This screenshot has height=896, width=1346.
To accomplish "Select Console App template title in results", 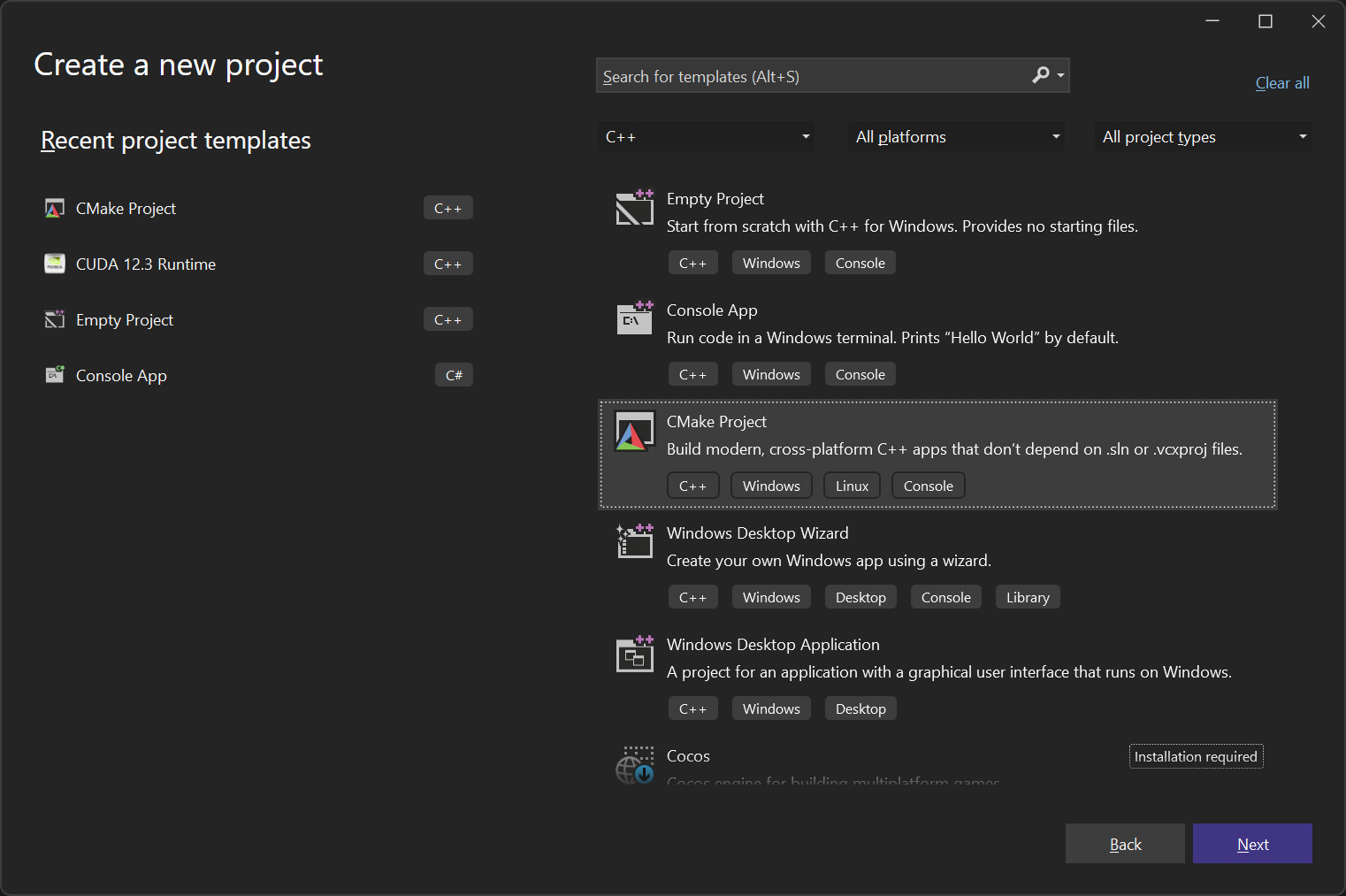I will point(712,310).
